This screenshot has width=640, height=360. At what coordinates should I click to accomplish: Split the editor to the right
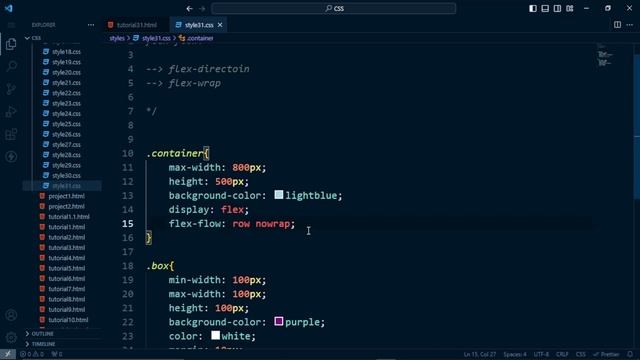[x=617, y=25]
